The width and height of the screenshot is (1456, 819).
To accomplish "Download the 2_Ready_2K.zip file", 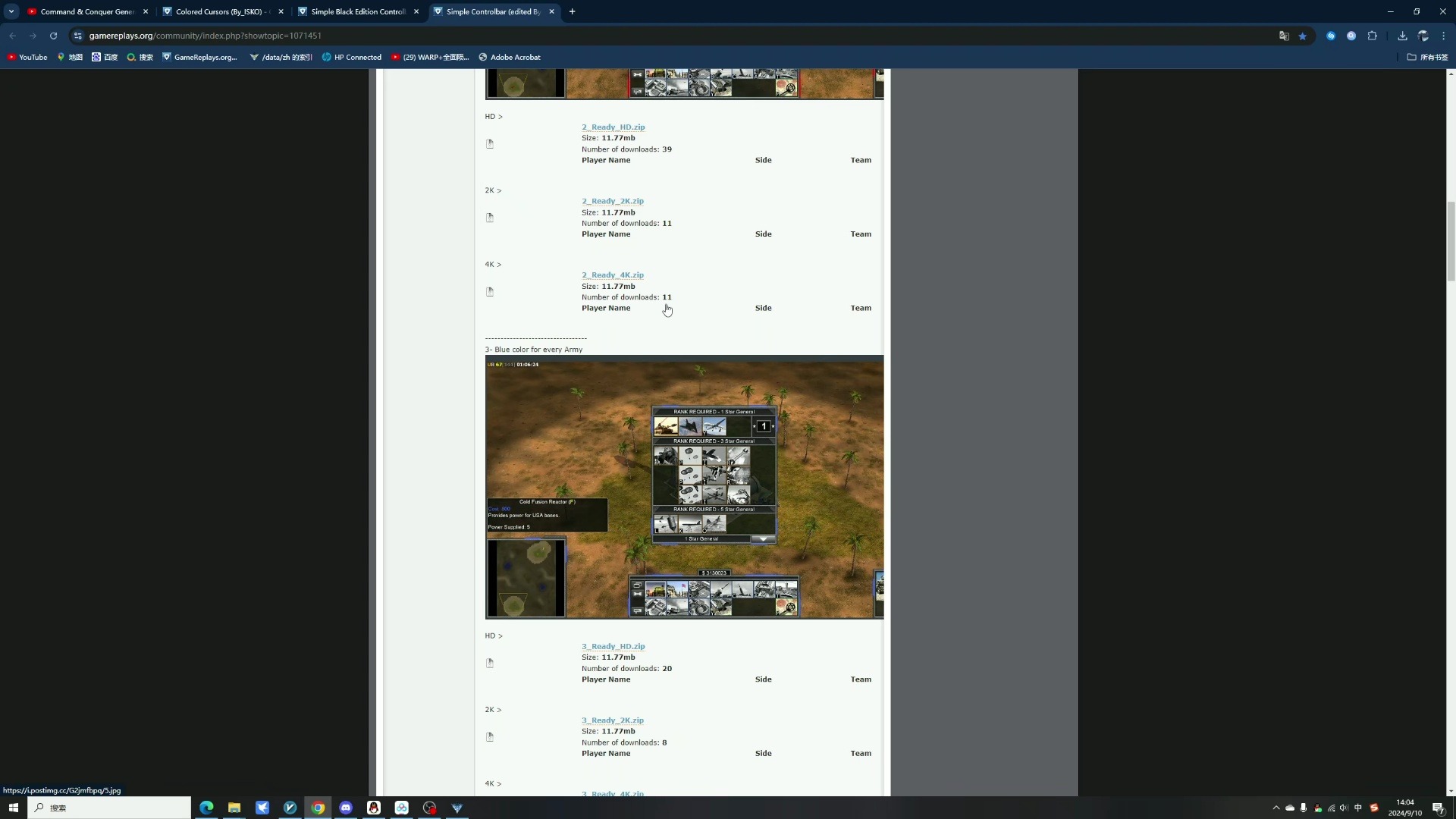I will point(612,201).
